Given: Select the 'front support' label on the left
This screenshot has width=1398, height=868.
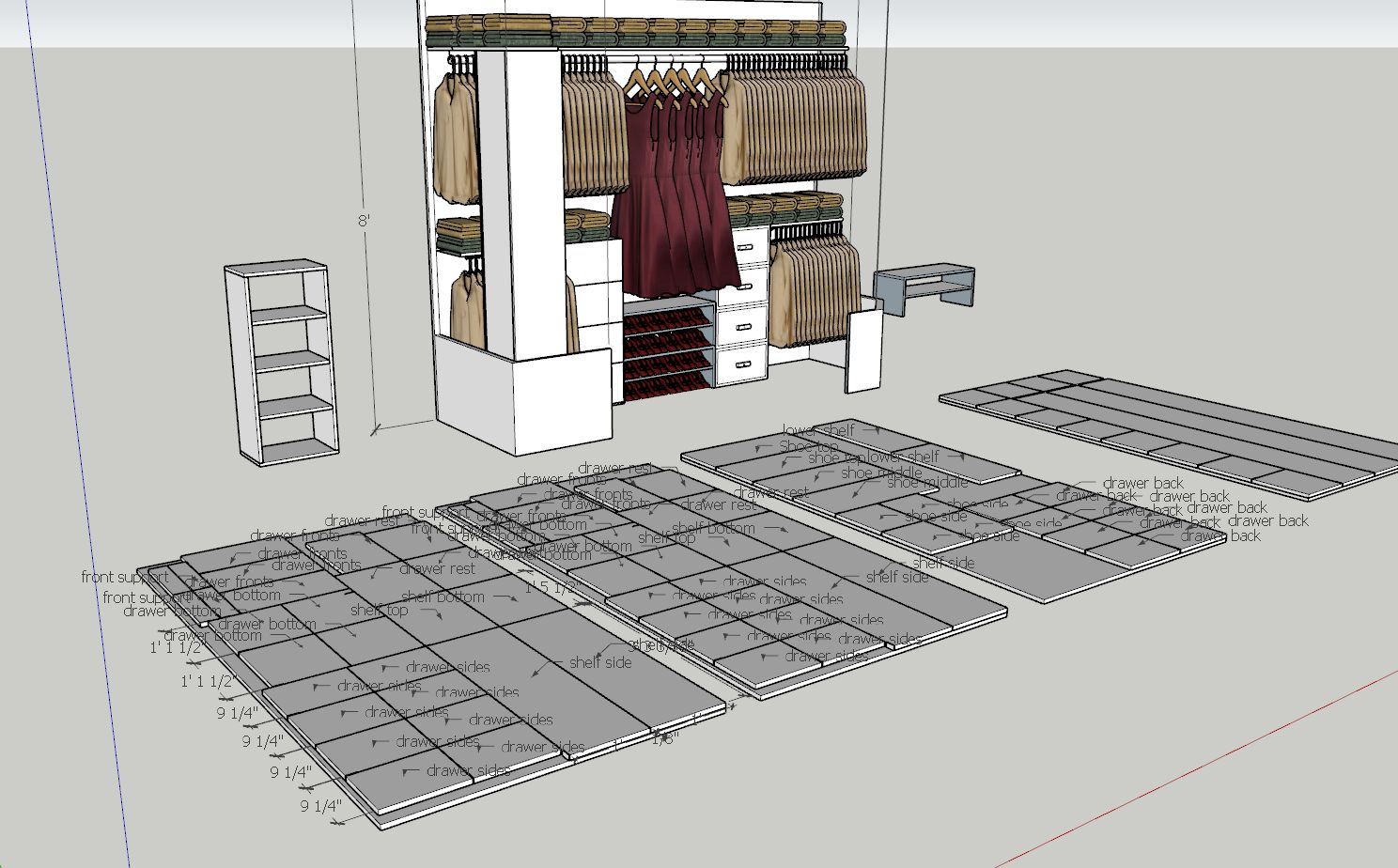Looking at the screenshot, I should (123, 577).
